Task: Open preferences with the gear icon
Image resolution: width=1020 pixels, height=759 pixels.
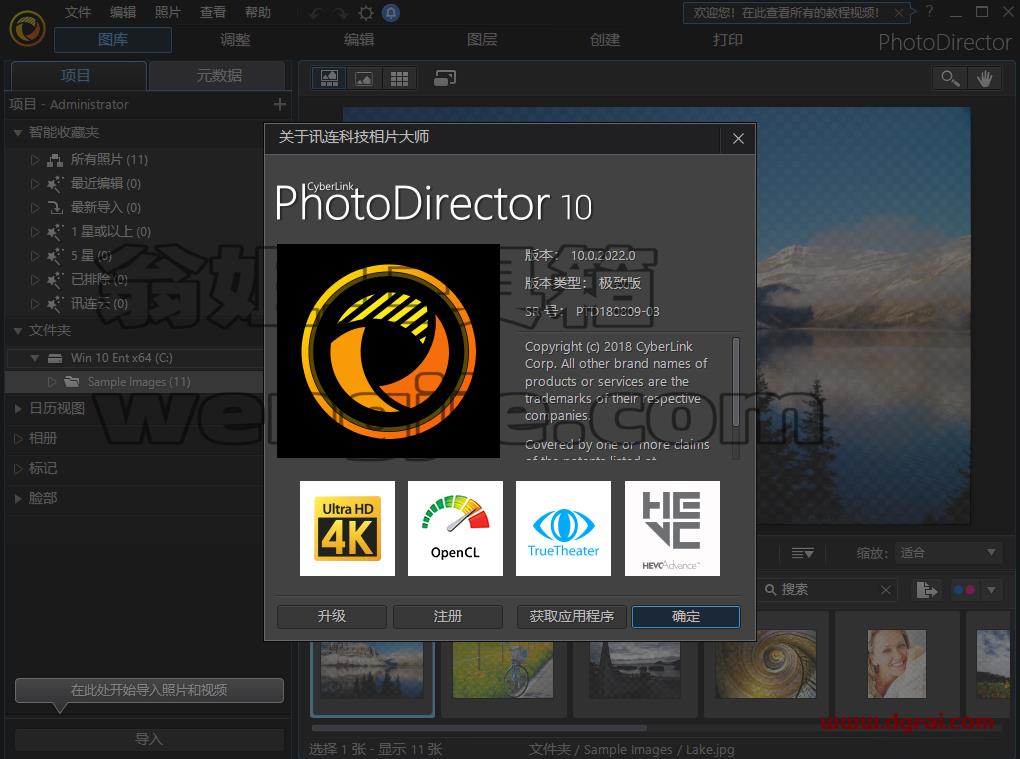Action: click(366, 13)
